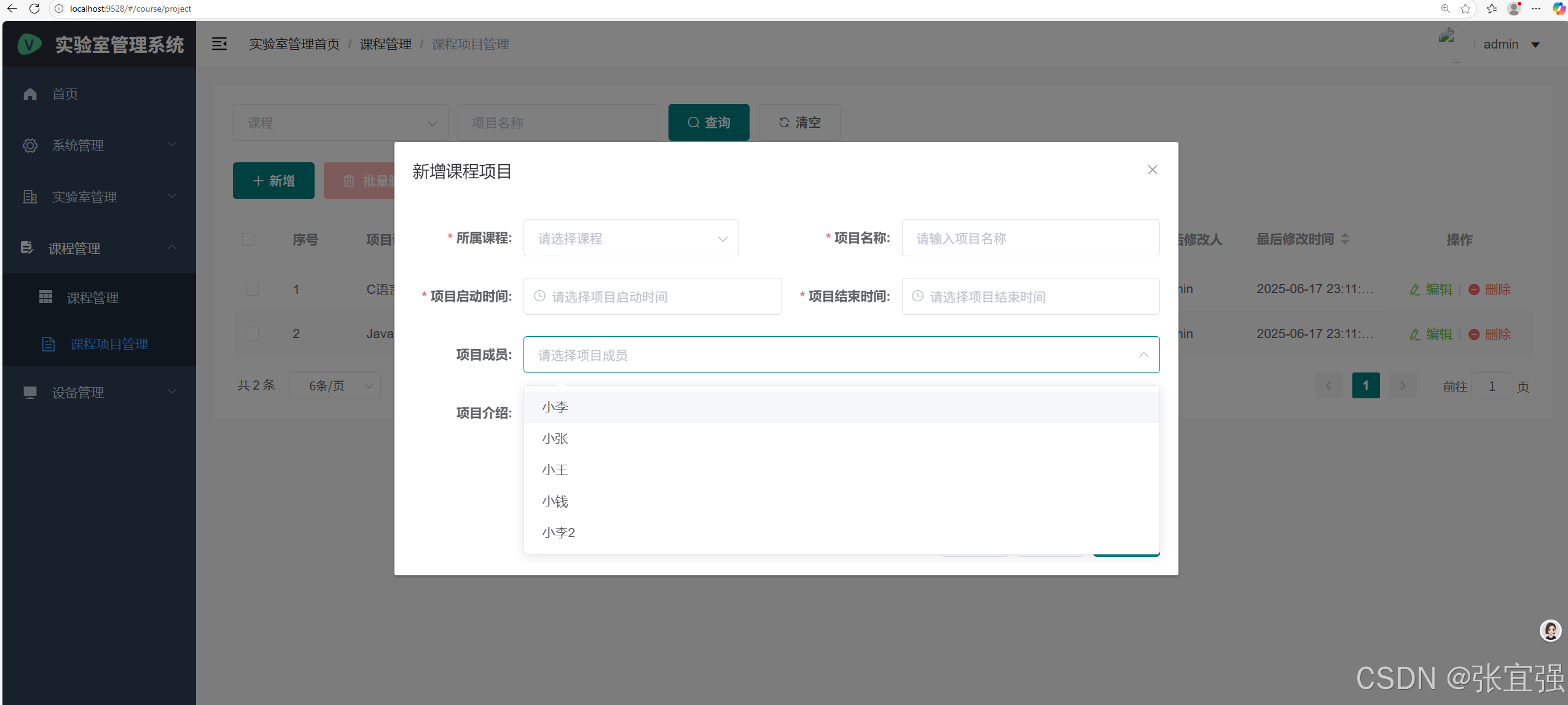The width and height of the screenshot is (1568, 705).
Task: Close the 新增课程项目 dialog with X
Action: [x=1153, y=170]
